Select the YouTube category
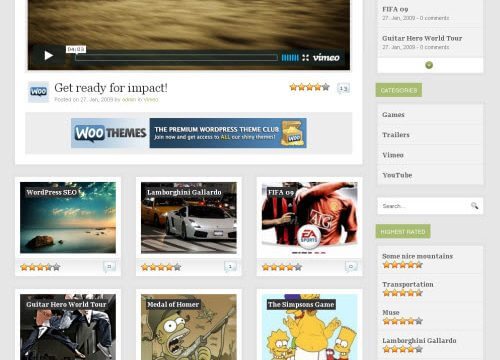Screen dimensions: 500x360 coord(397,175)
